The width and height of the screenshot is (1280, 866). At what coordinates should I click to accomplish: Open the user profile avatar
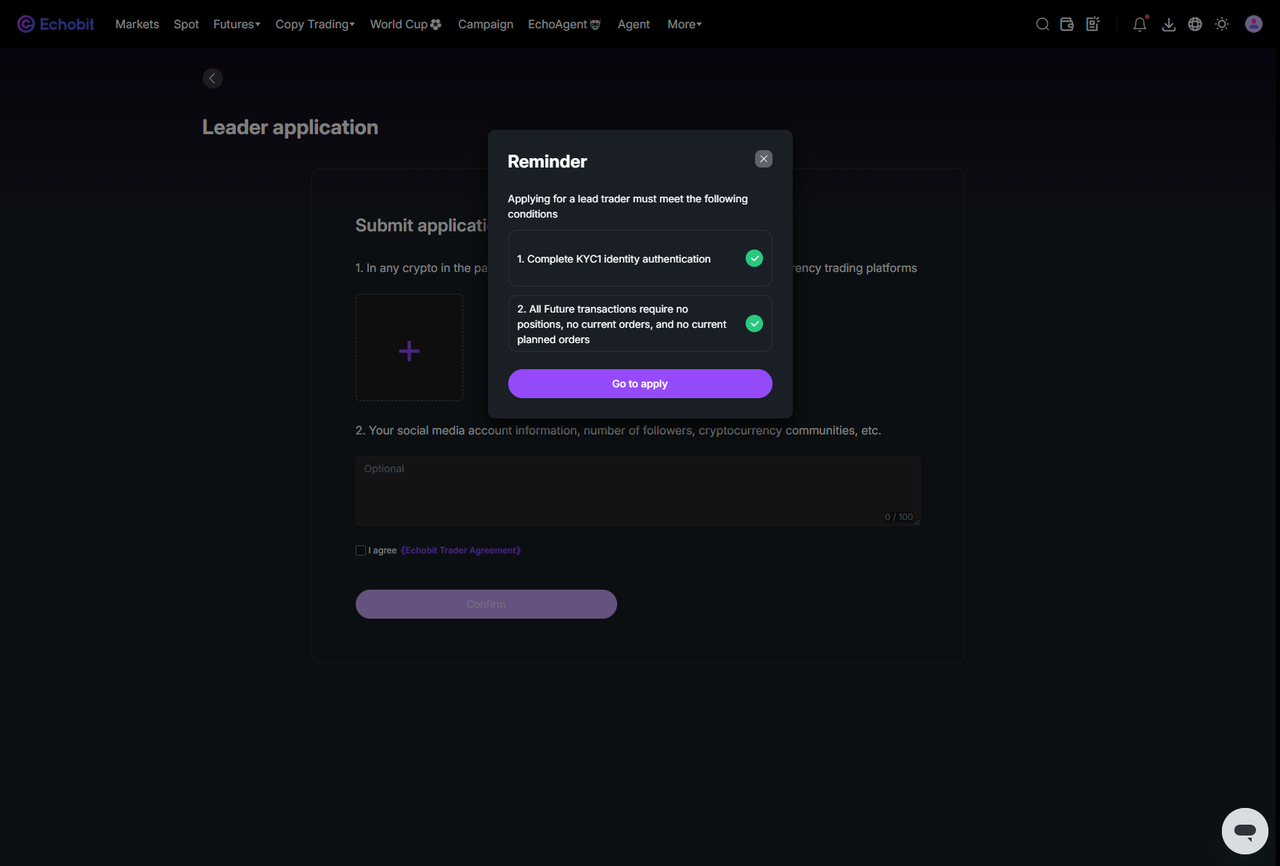tap(1254, 24)
